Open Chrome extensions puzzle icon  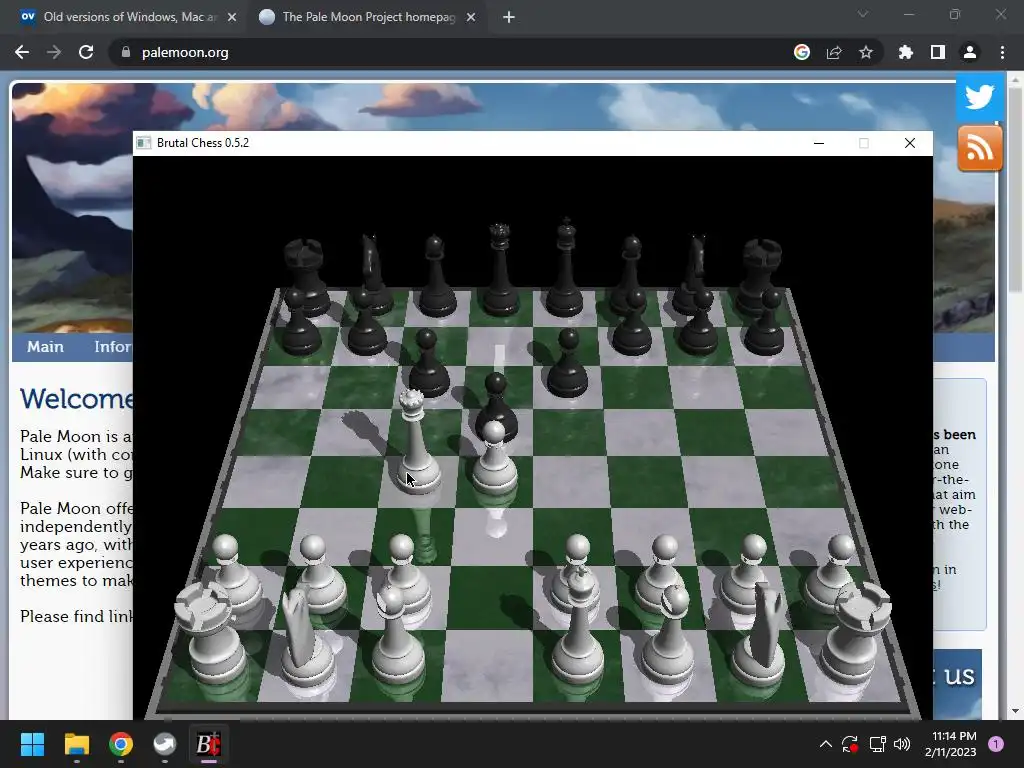pos(906,52)
